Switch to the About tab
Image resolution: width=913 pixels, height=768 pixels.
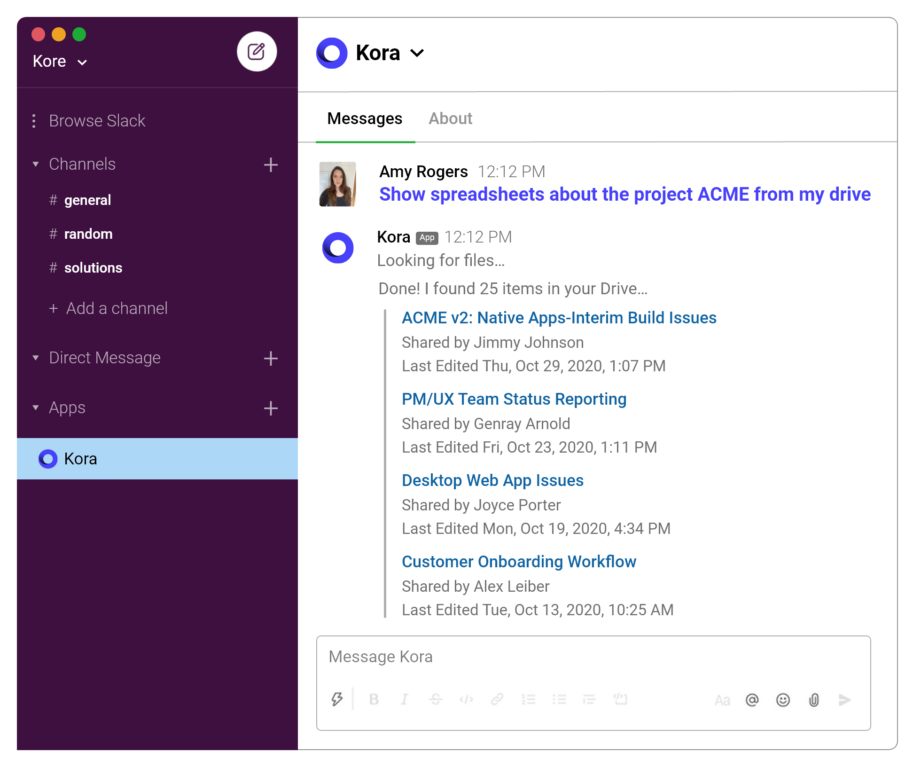coord(450,119)
